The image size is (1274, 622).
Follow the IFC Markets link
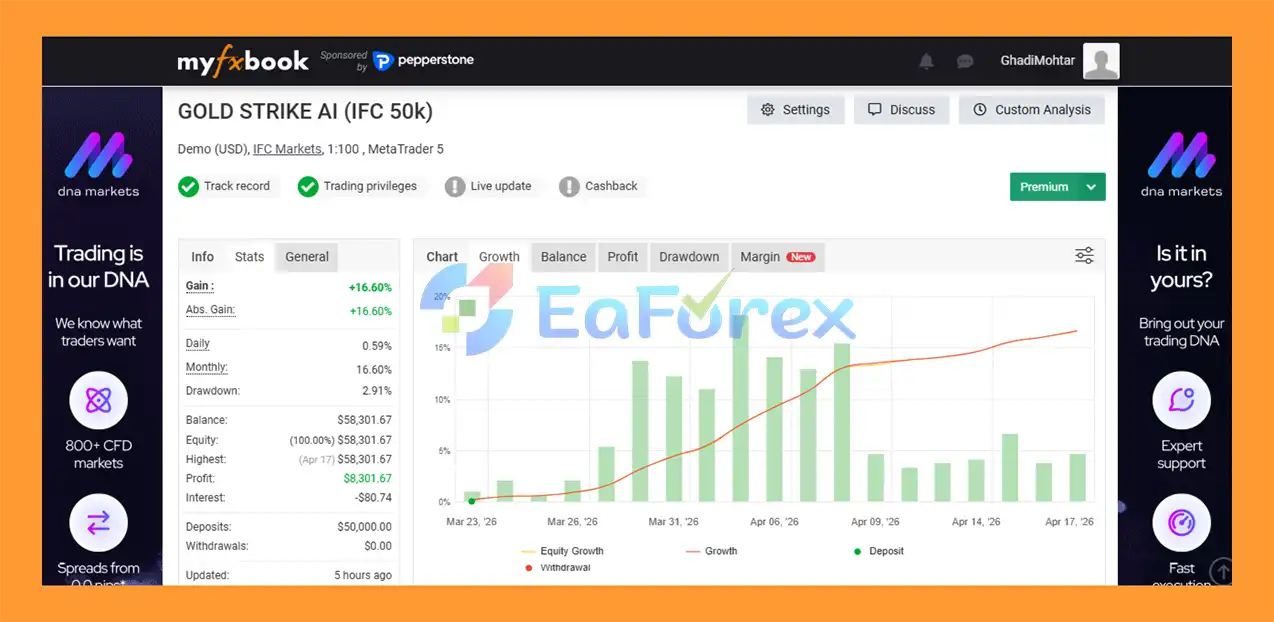287,149
